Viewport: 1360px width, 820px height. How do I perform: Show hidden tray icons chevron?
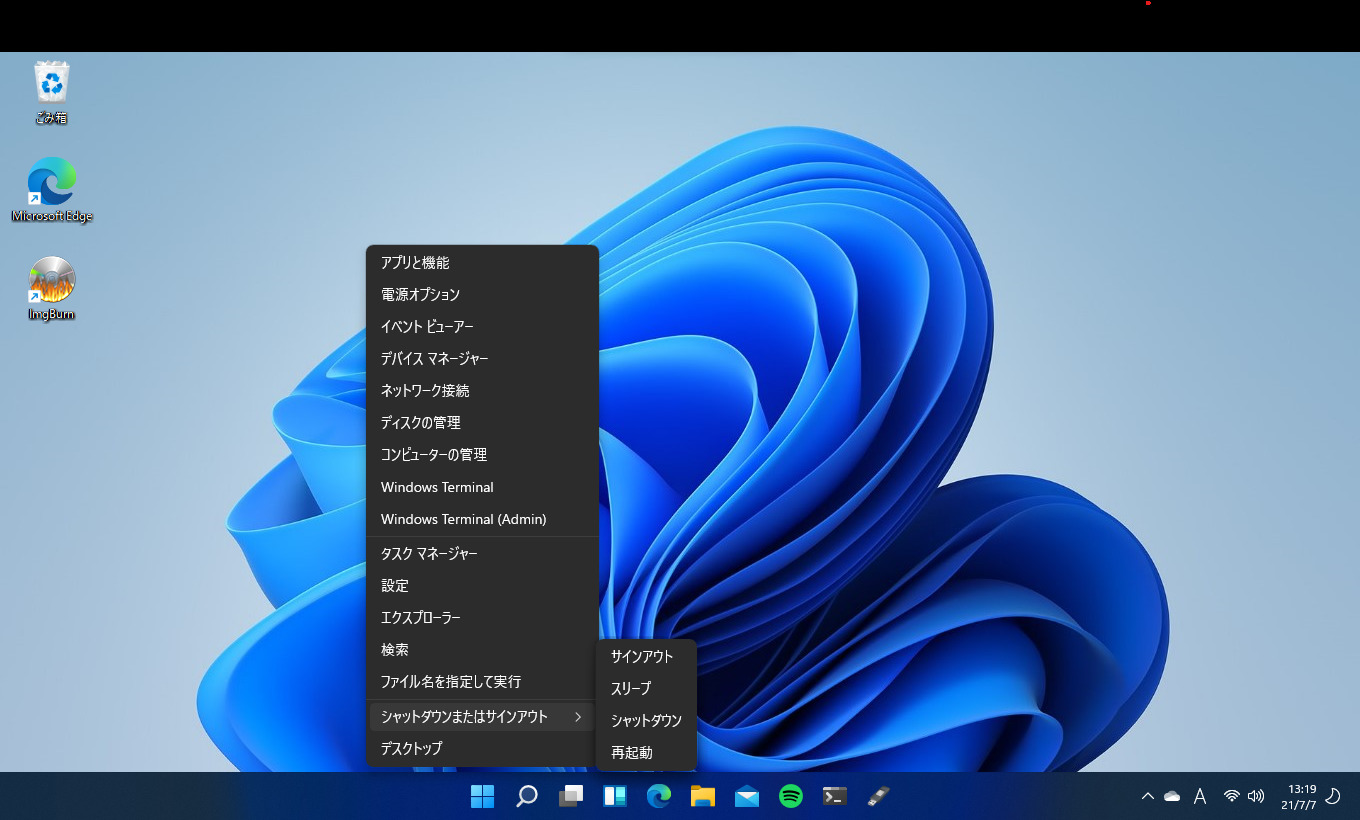[x=1147, y=796]
